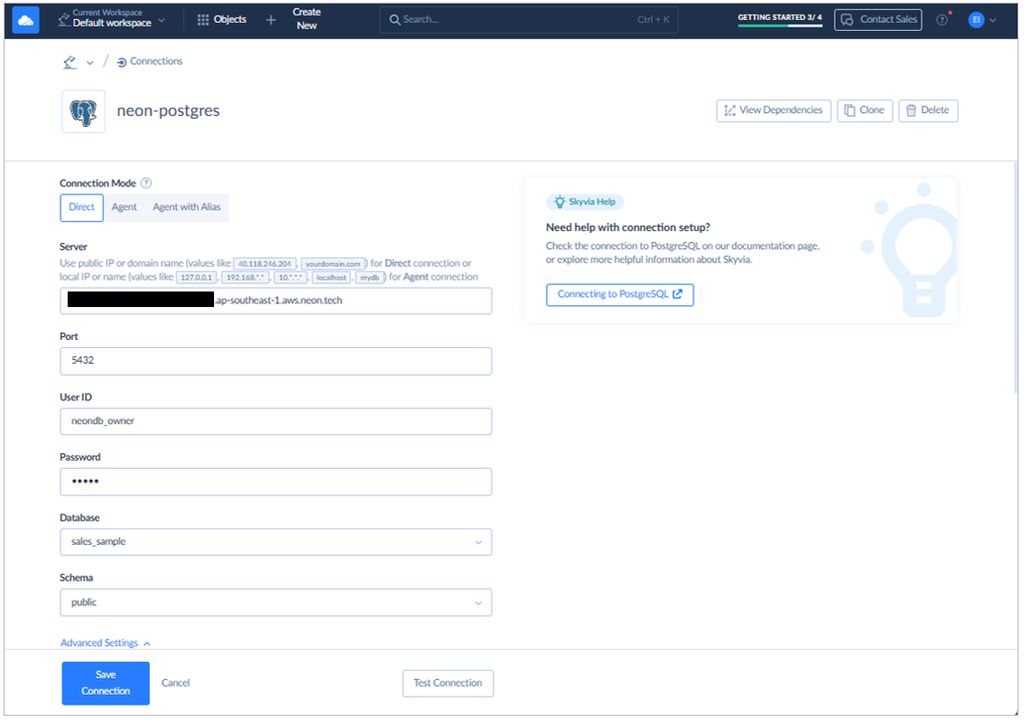Click the User ID field
The height and width of the screenshot is (722, 1024).
tap(276, 422)
